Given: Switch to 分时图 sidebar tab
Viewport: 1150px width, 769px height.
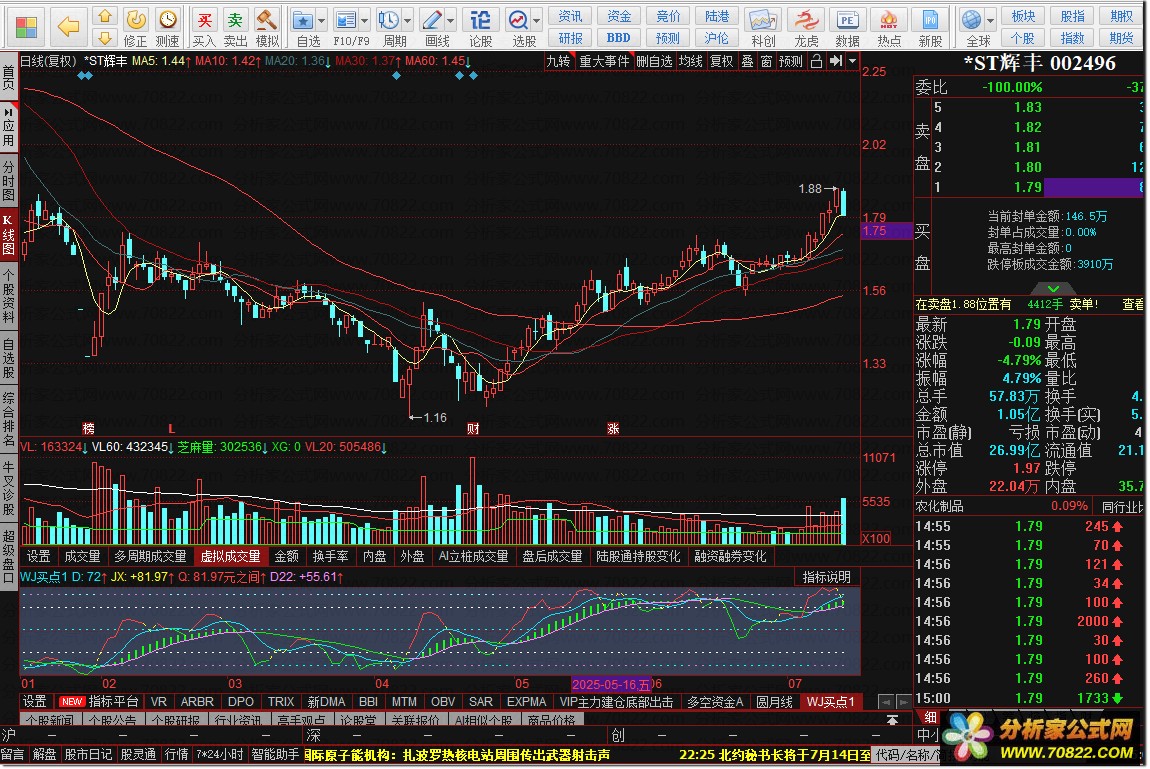Looking at the screenshot, I should click(8, 180).
